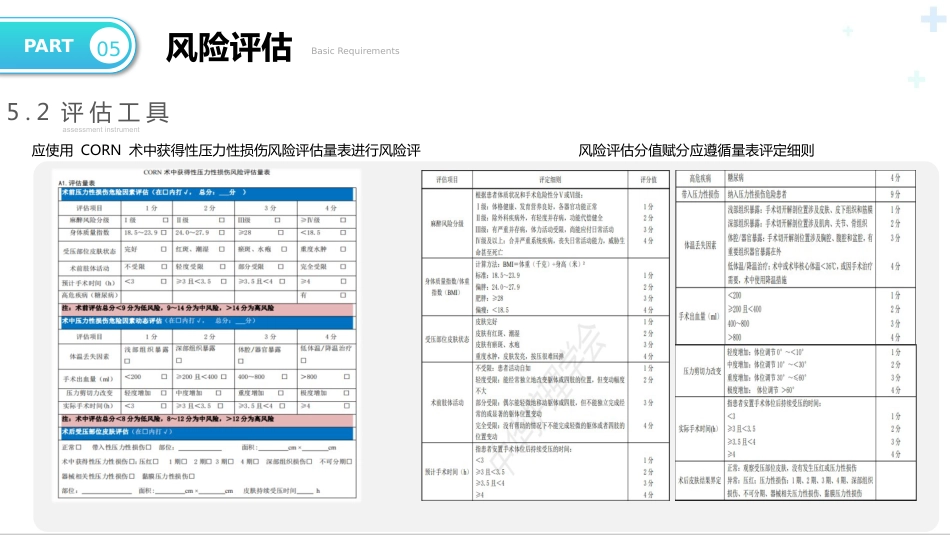The height and width of the screenshot is (535, 950).
Task: Select the right scoring table starting with 高危疾病
Action: pos(796,335)
